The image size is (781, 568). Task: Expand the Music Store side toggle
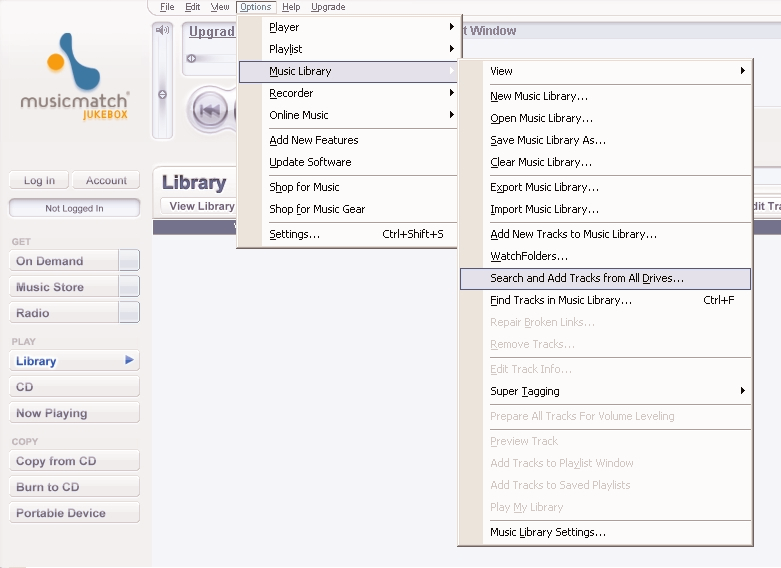(130, 286)
